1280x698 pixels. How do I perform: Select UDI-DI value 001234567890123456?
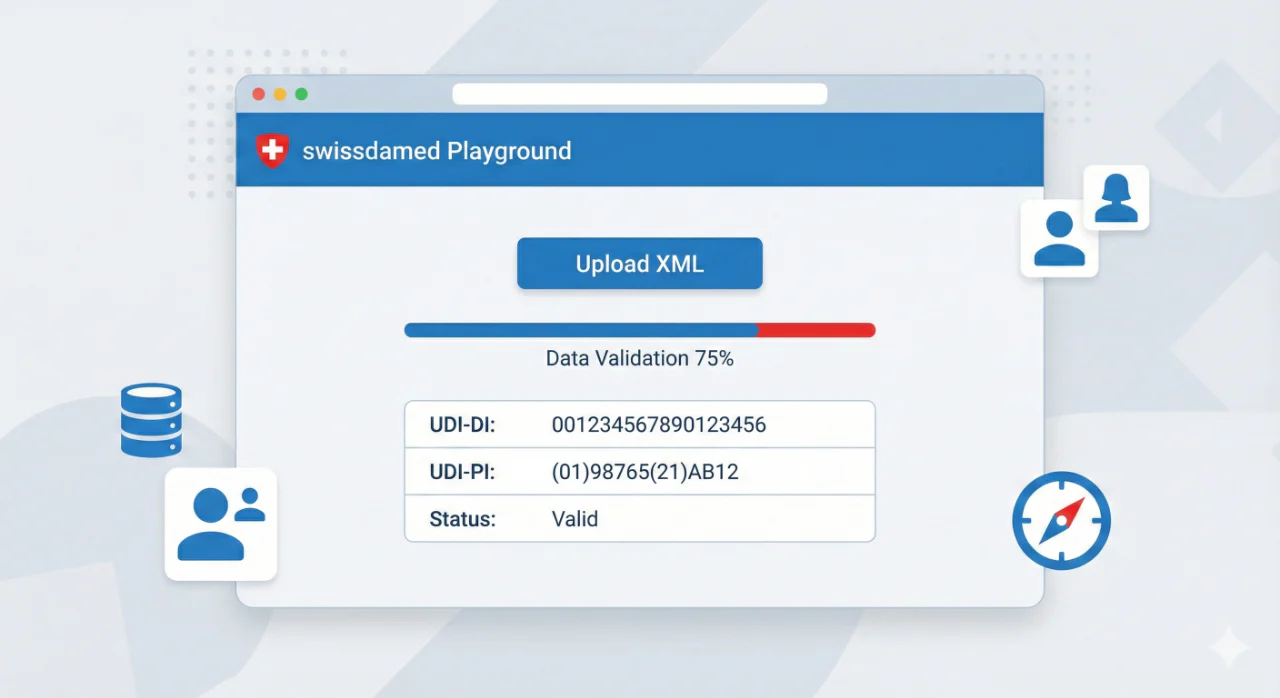click(x=659, y=425)
